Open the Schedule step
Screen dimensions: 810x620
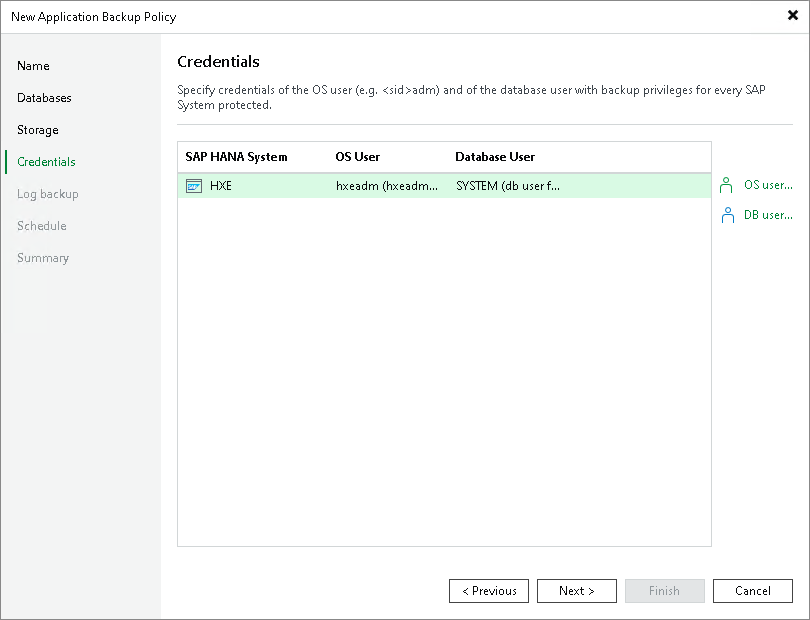pos(41,225)
